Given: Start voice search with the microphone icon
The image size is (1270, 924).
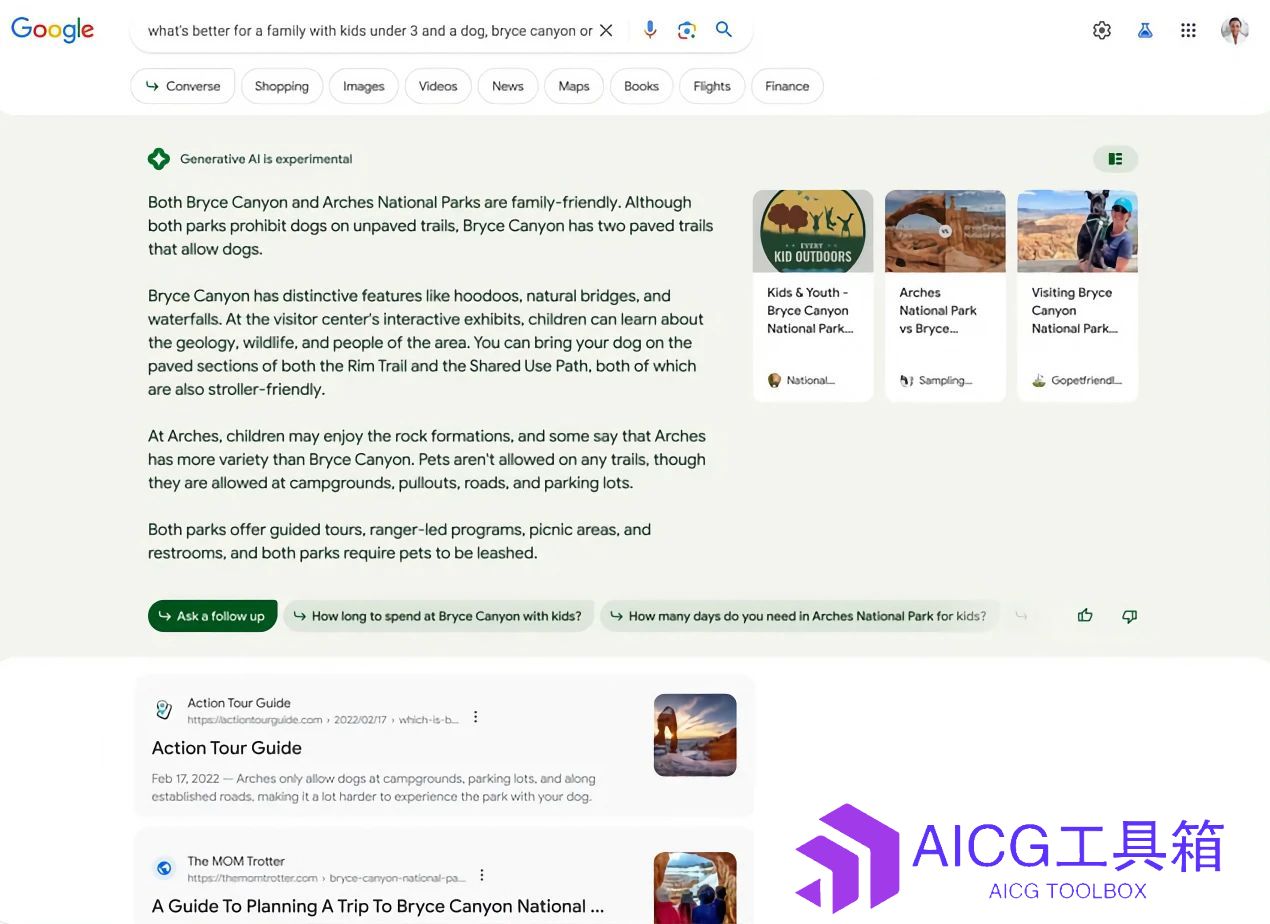Looking at the screenshot, I should (x=650, y=30).
